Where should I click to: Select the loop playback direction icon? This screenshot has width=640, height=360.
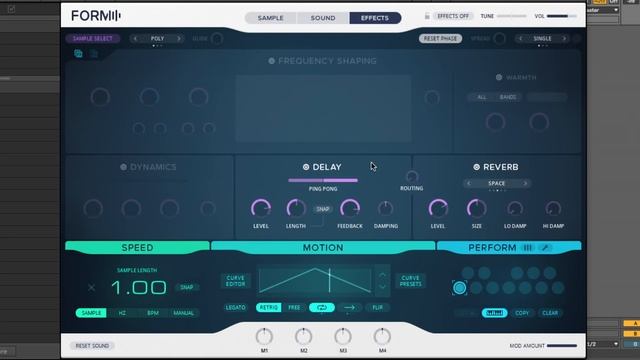pos(322,307)
